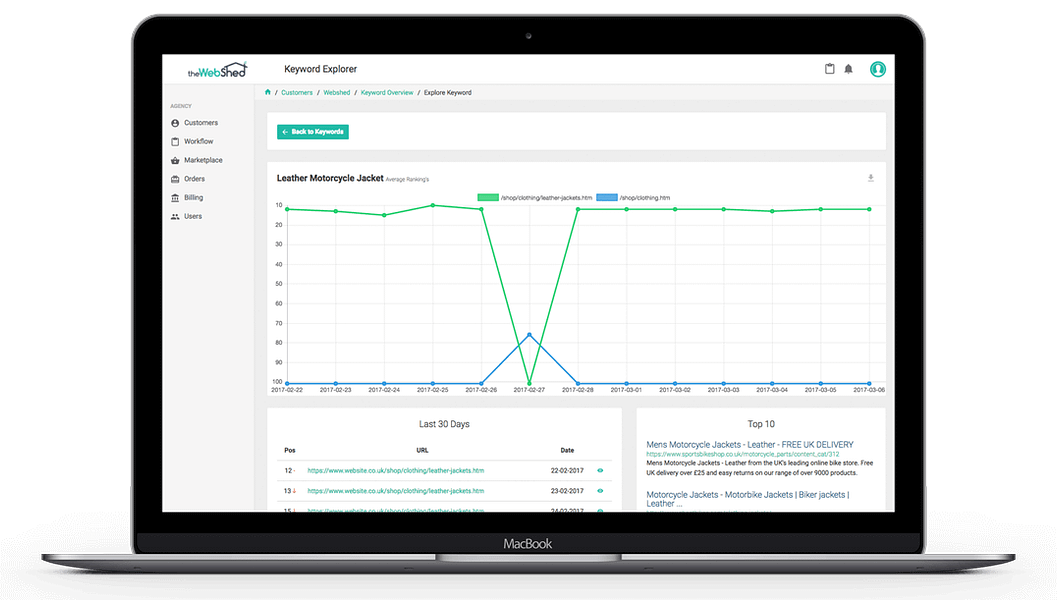Image resolution: width=1057 pixels, height=600 pixels.
Task: Click the Marketplace basket icon
Action: coord(175,160)
